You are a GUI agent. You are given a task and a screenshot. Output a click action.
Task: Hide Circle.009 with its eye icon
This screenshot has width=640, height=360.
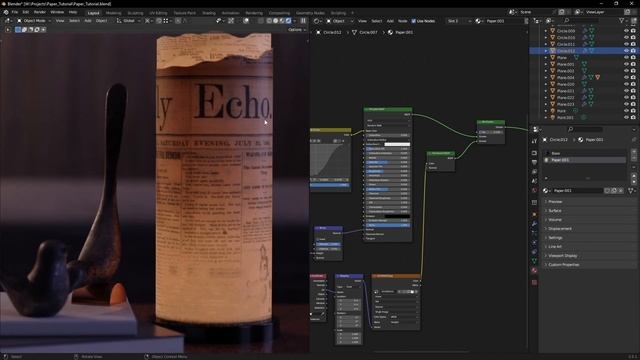(626, 31)
